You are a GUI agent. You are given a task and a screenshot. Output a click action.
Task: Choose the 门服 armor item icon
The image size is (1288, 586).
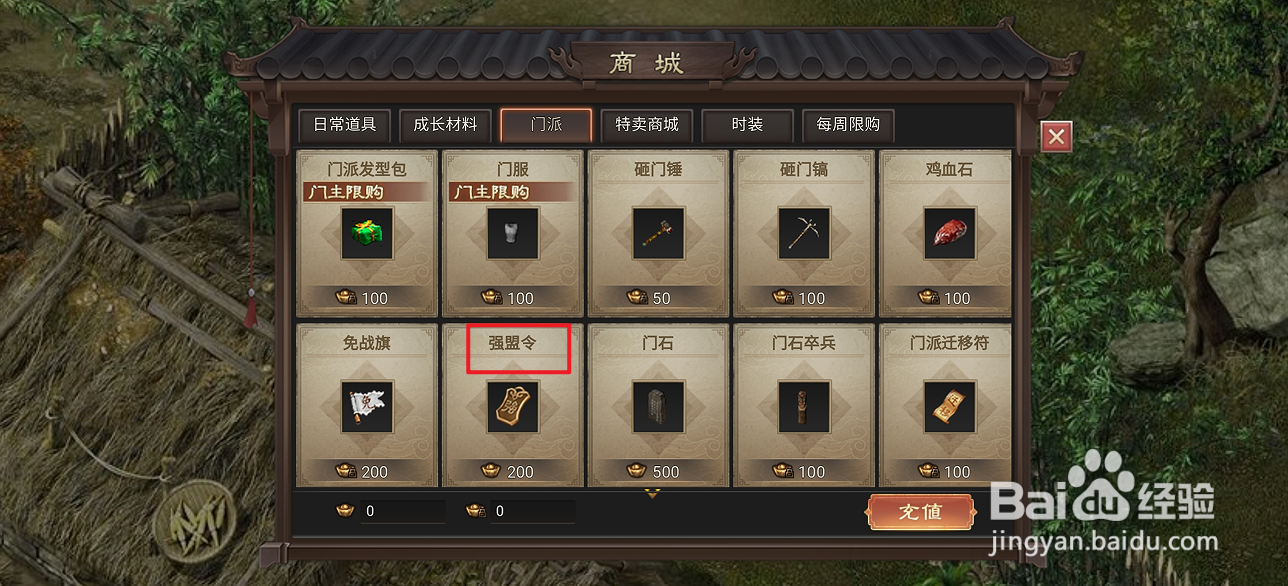click(x=513, y=233)
